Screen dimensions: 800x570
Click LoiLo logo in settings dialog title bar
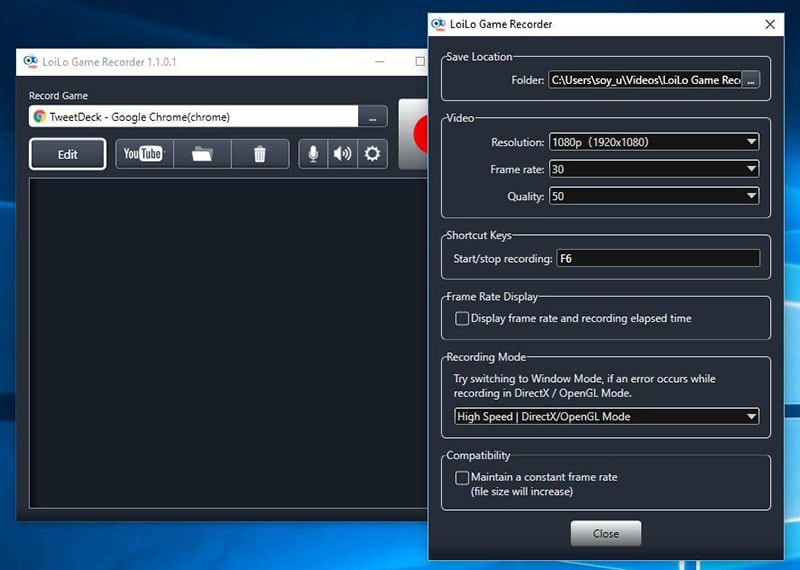438,24
